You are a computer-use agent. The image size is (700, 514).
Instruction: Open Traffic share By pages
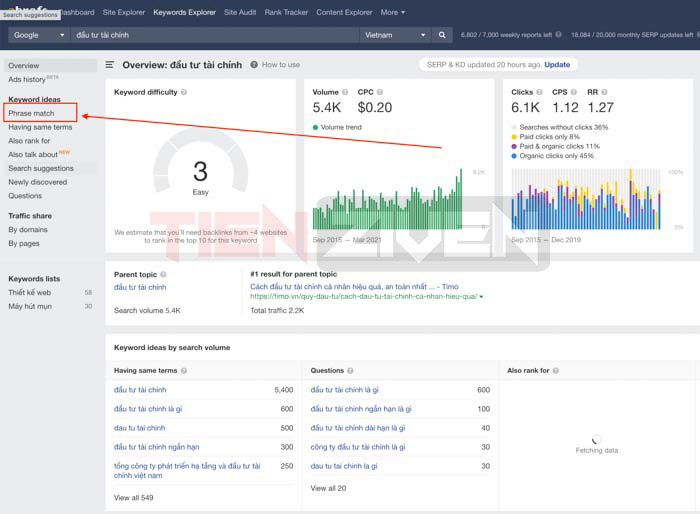tap(24, 243)
